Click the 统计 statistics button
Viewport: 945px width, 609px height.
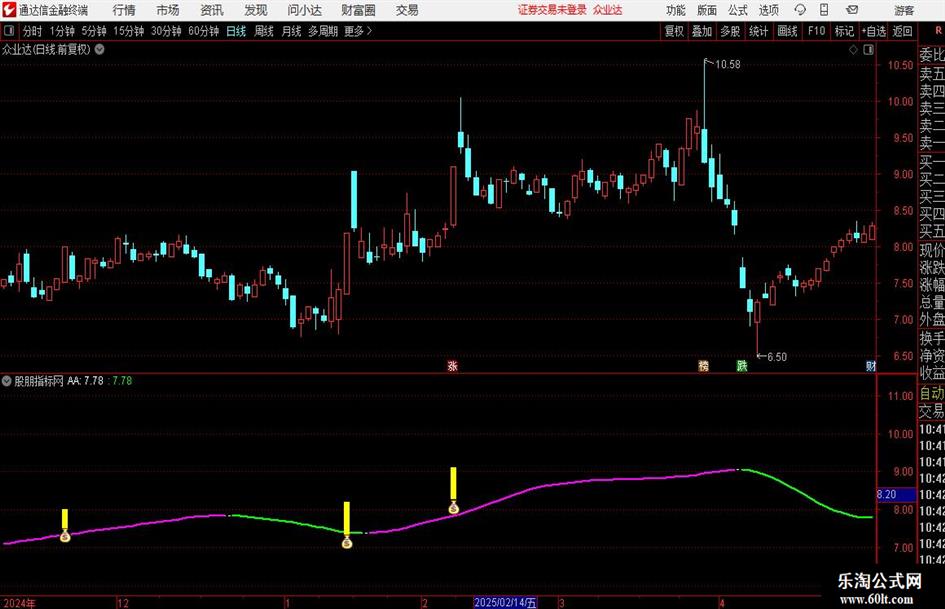tap(758, 31)
